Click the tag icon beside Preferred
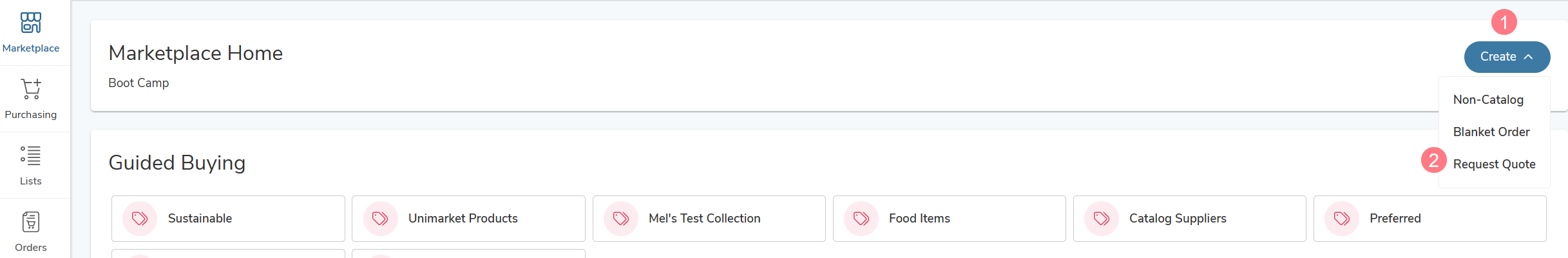The width and height of the screenshot is (1568, 258). pyautogui.click(x=1342, y=219)
